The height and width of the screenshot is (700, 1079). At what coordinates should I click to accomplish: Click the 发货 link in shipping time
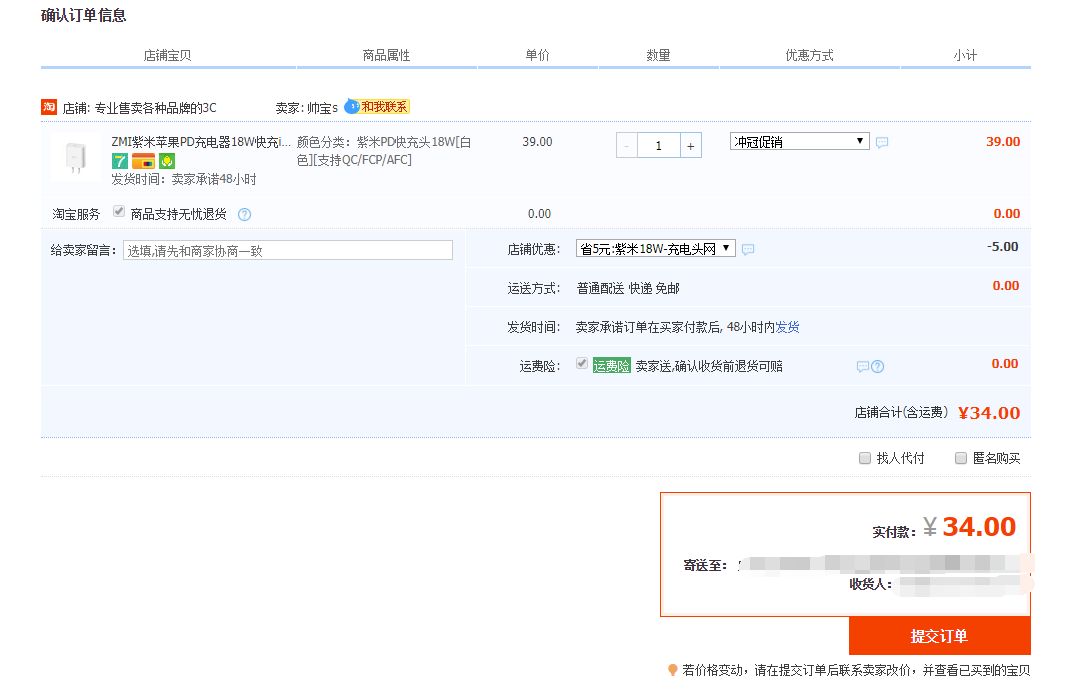(x=787, y=327)
